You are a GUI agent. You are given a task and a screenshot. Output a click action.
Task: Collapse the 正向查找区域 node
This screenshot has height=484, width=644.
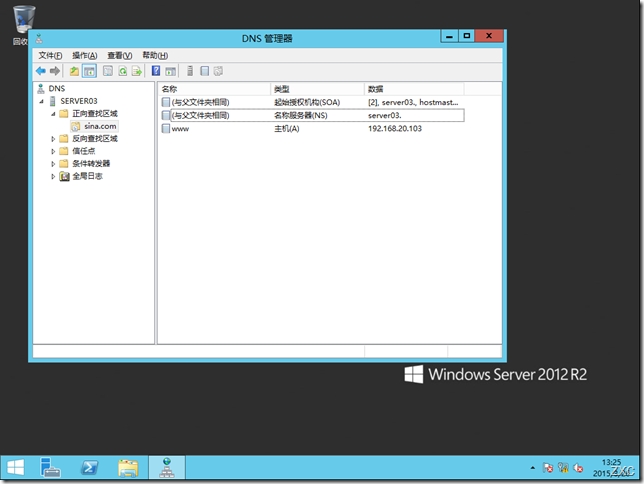pyautogui.click(x=53, y=114)
